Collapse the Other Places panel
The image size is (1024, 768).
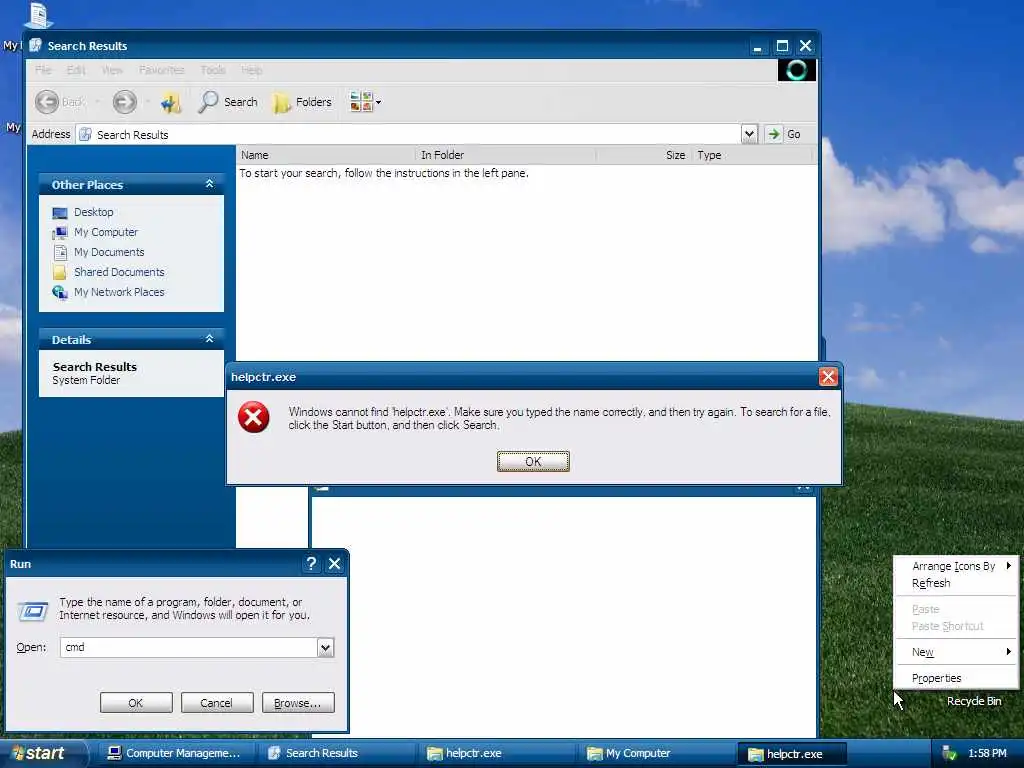(x=209, y=184)
